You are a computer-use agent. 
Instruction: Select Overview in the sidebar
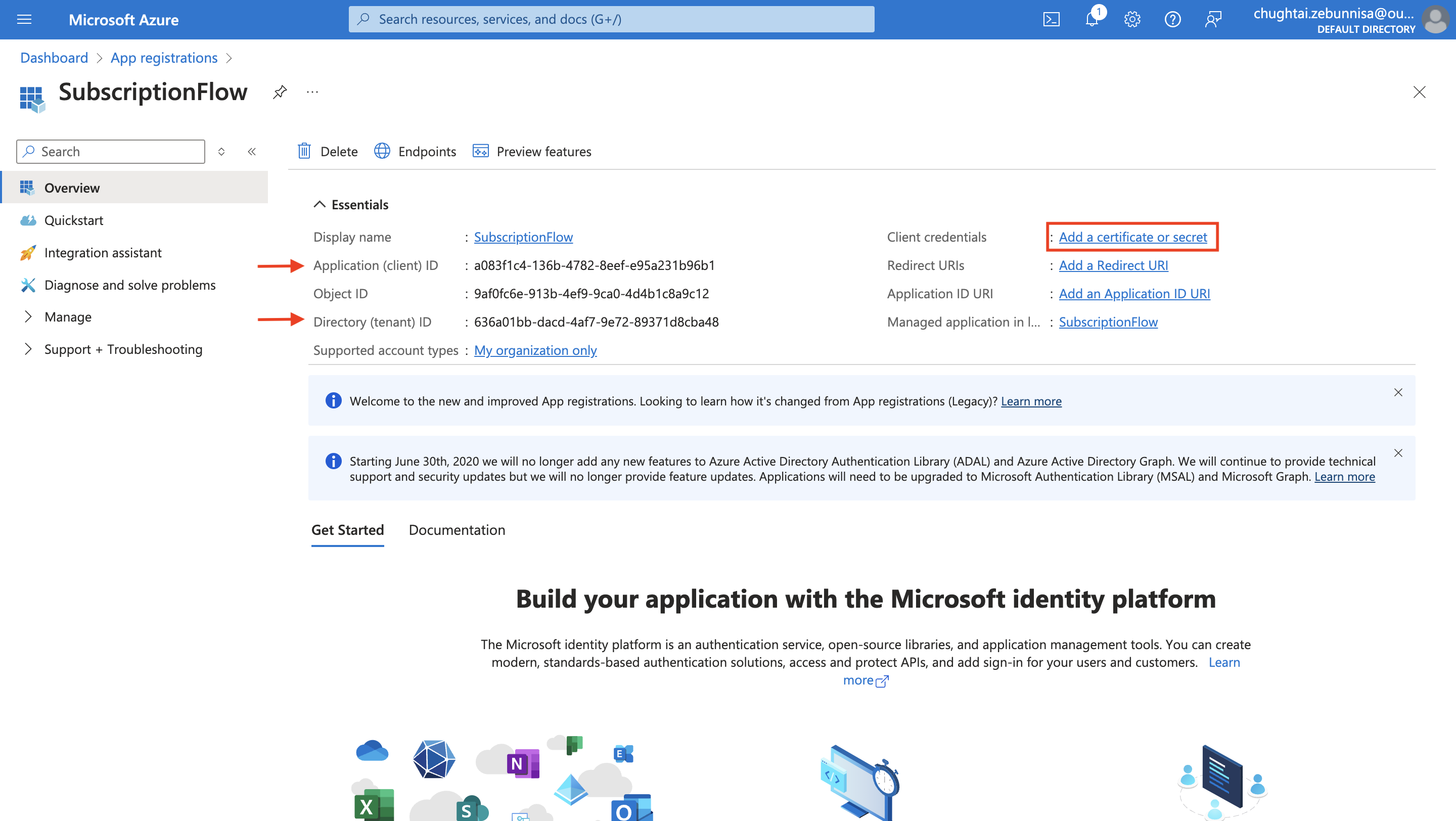(x=134, y=188)
